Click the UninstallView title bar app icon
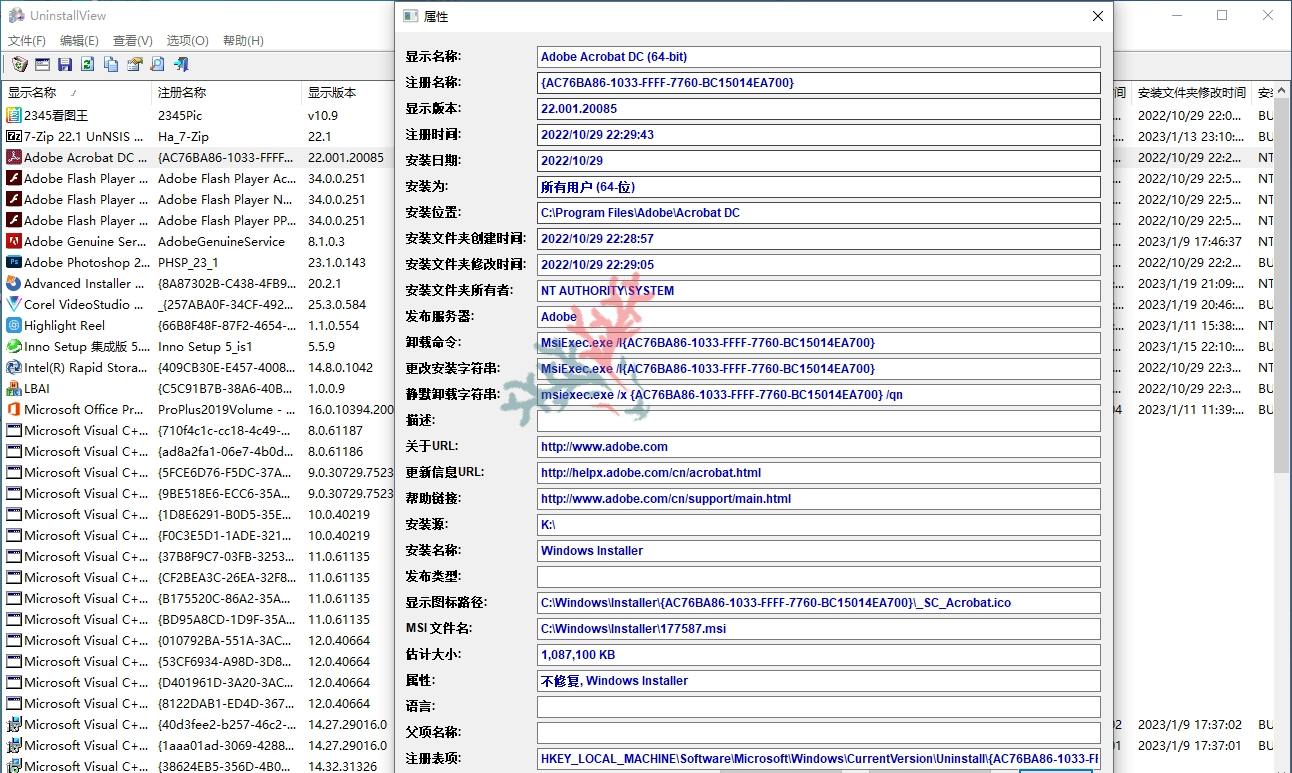Screen dimensions: 1292x773 pyautogui.click(x=16, y=15)
